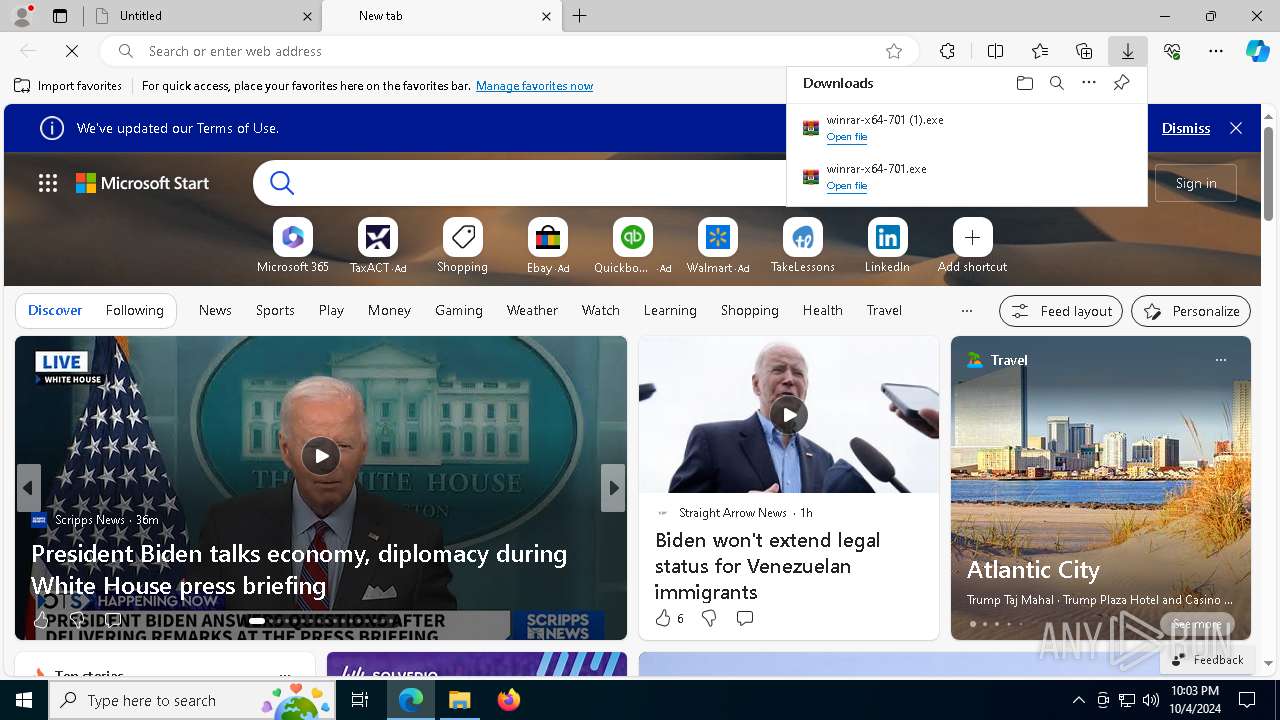Open a new tab with plus button
Screen dimensions: 1280x720
tap(580, 16)
